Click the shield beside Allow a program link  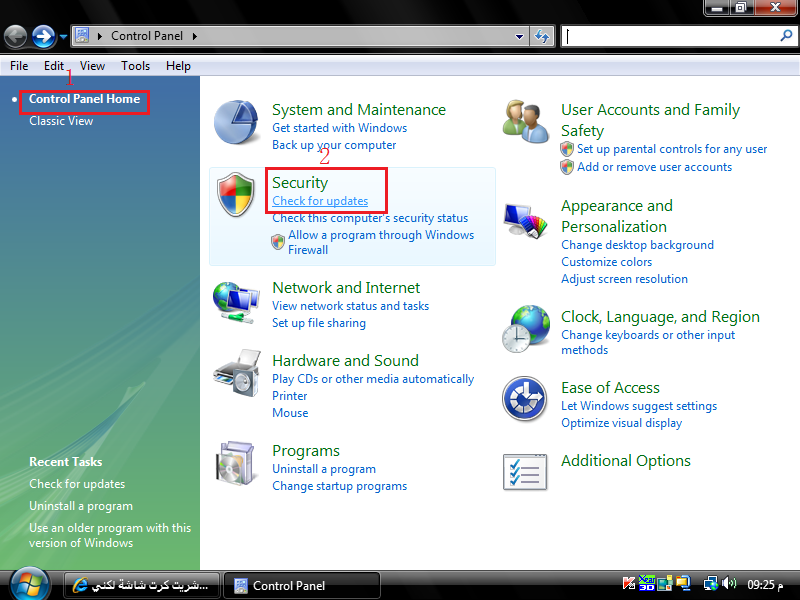click(x=278, y=242)
